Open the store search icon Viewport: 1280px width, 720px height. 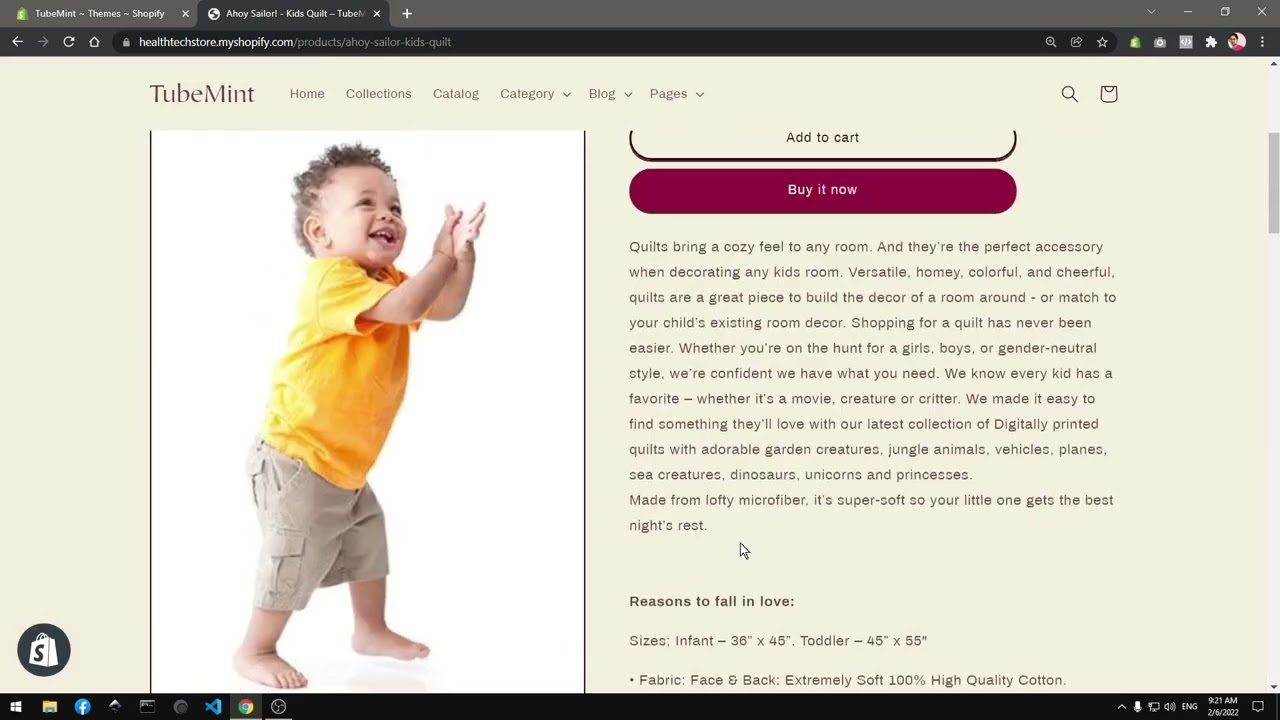[1069, 94]
